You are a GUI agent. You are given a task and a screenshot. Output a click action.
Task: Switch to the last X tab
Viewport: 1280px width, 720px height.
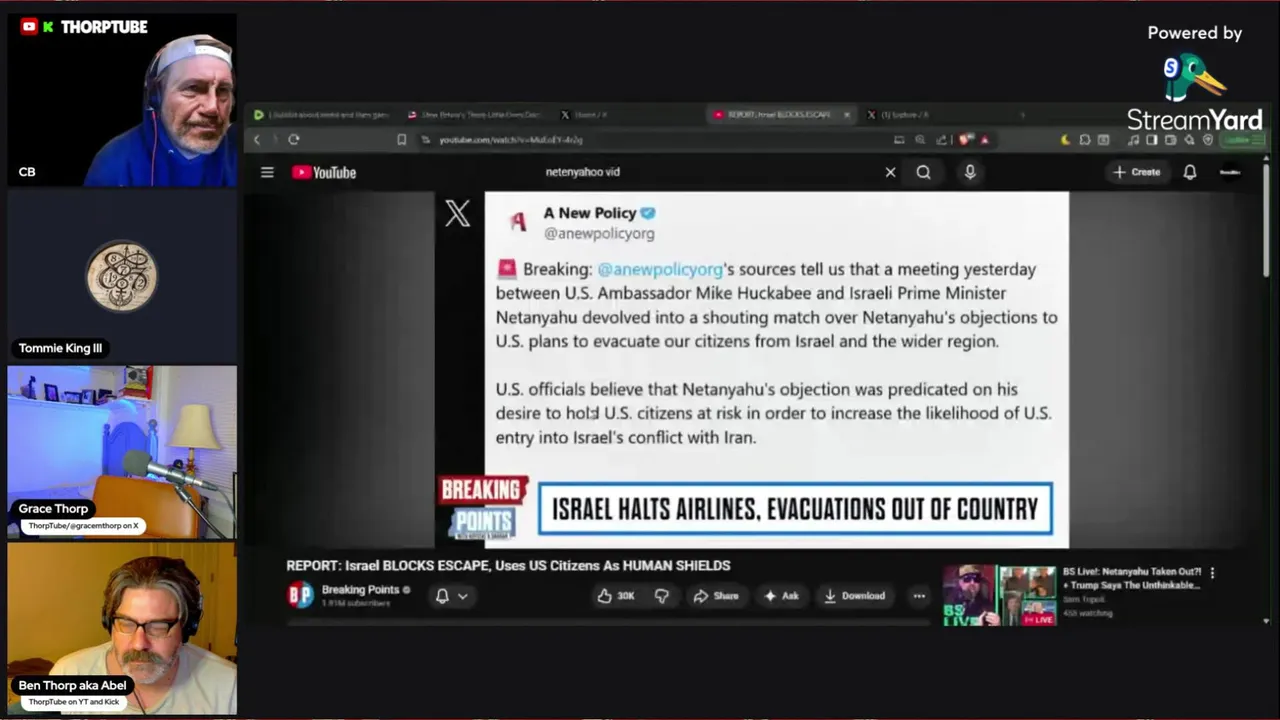point(900,115)
